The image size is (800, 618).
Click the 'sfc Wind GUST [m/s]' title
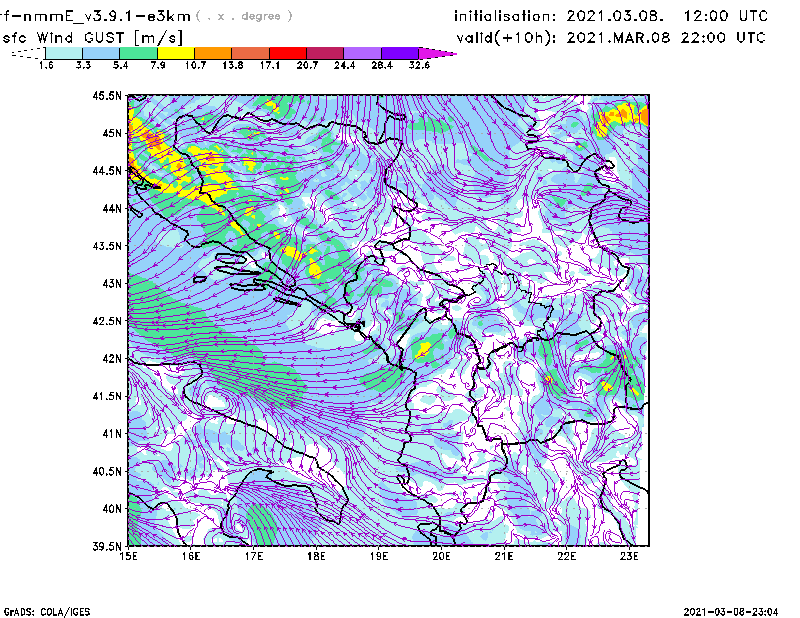[92, 38]
